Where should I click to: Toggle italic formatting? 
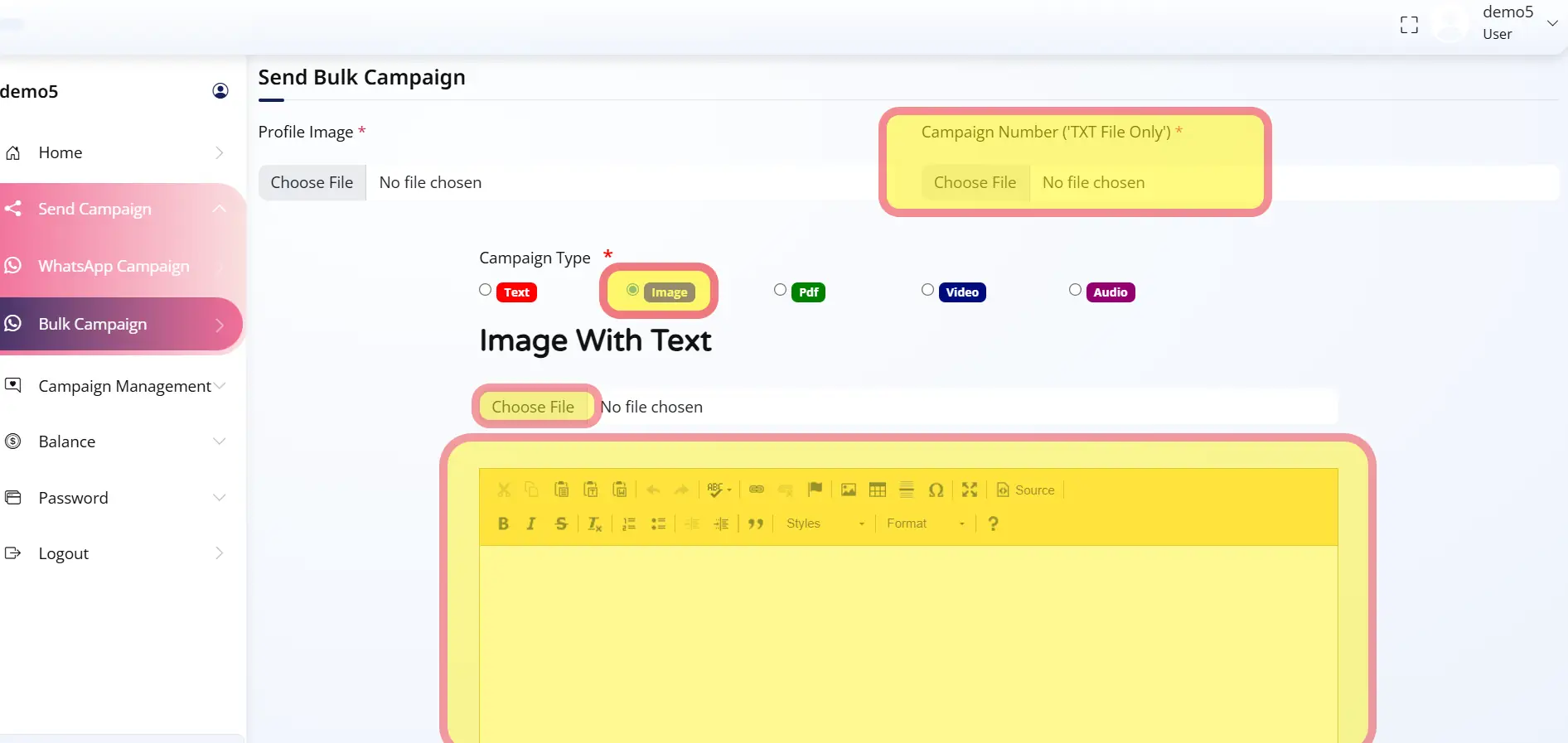click(x=531, y=523)
